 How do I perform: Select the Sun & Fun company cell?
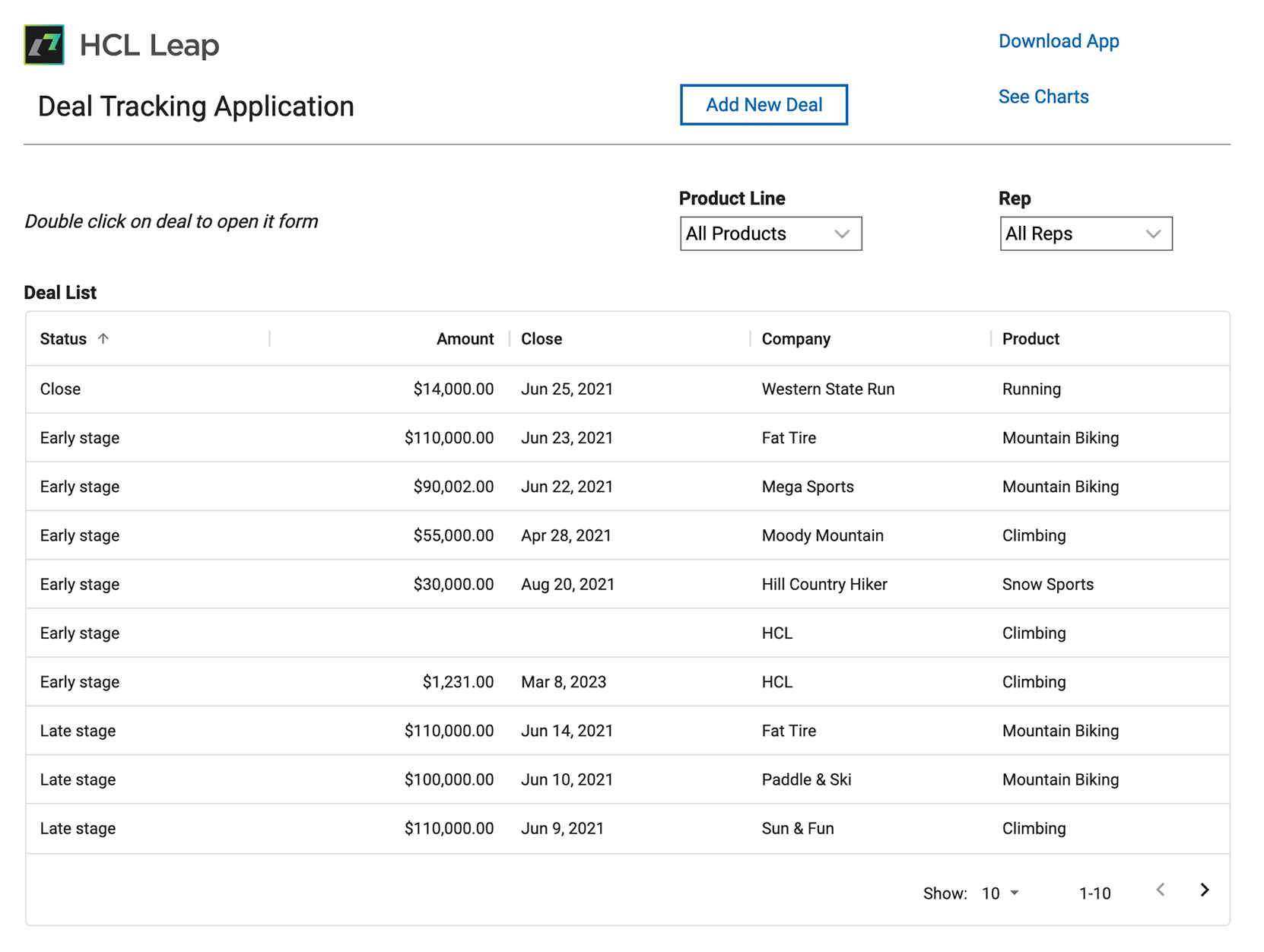798,828
